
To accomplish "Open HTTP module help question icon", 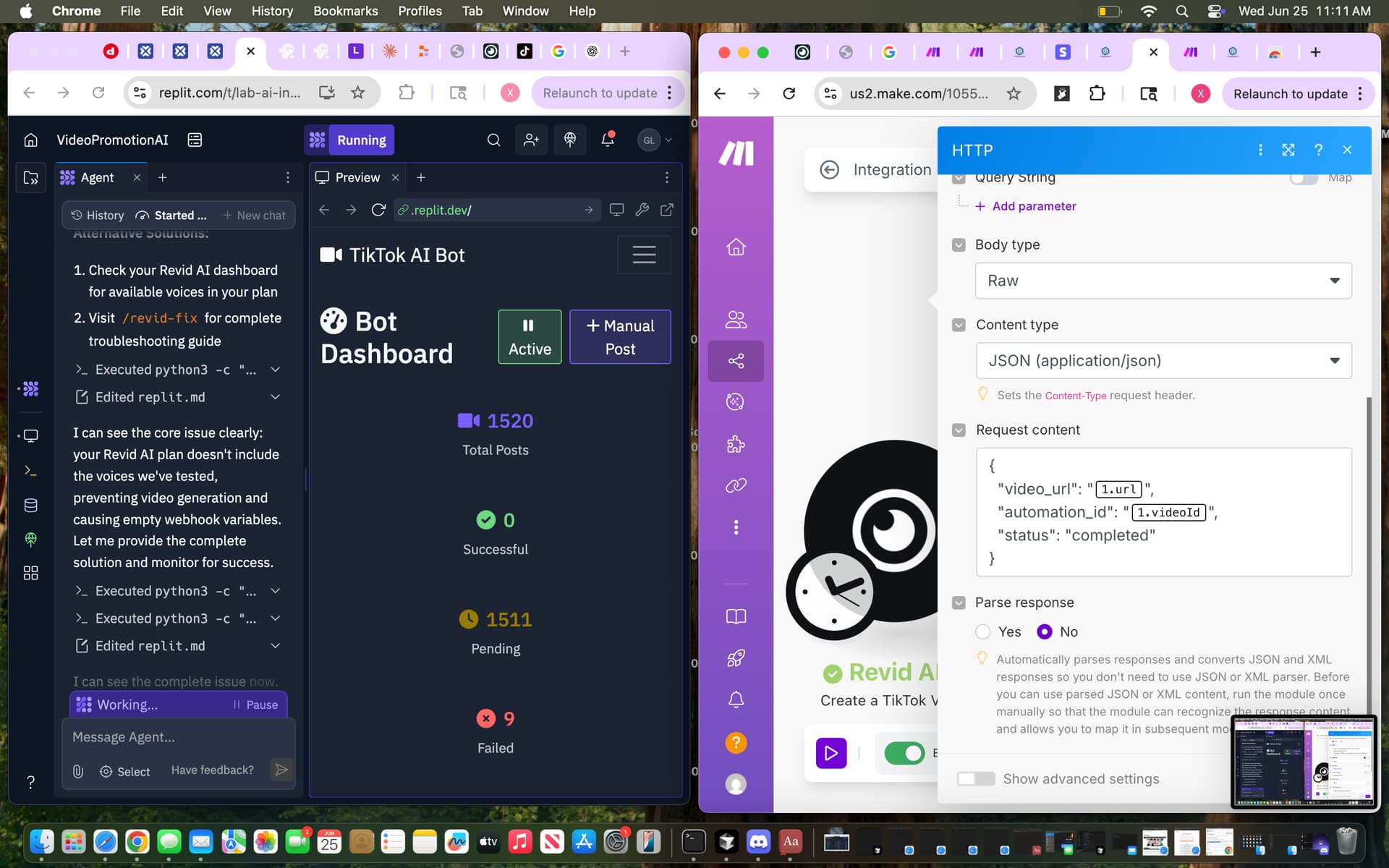I will point(1318,150).
